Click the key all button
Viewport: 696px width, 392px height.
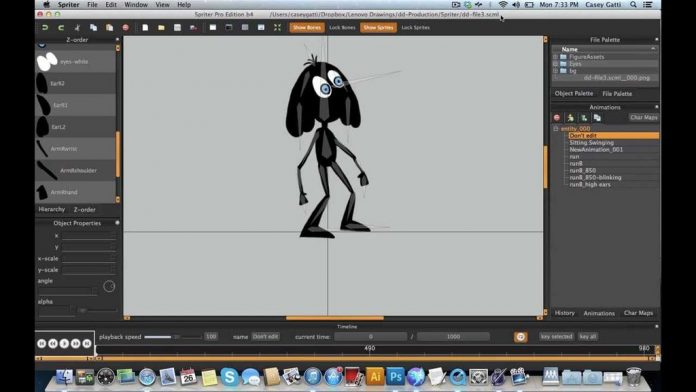tap(588, 337)
